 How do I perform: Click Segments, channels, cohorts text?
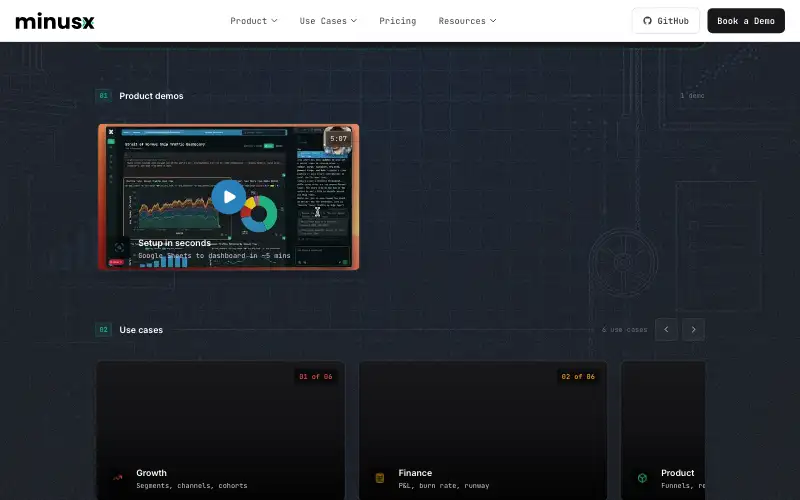pyautogui.click(x=192, y=486)
